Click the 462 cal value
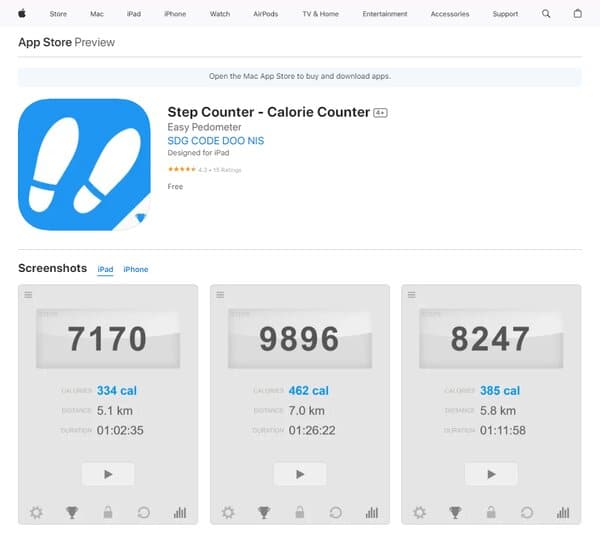600x535 pixels. [x=309, y=391]
